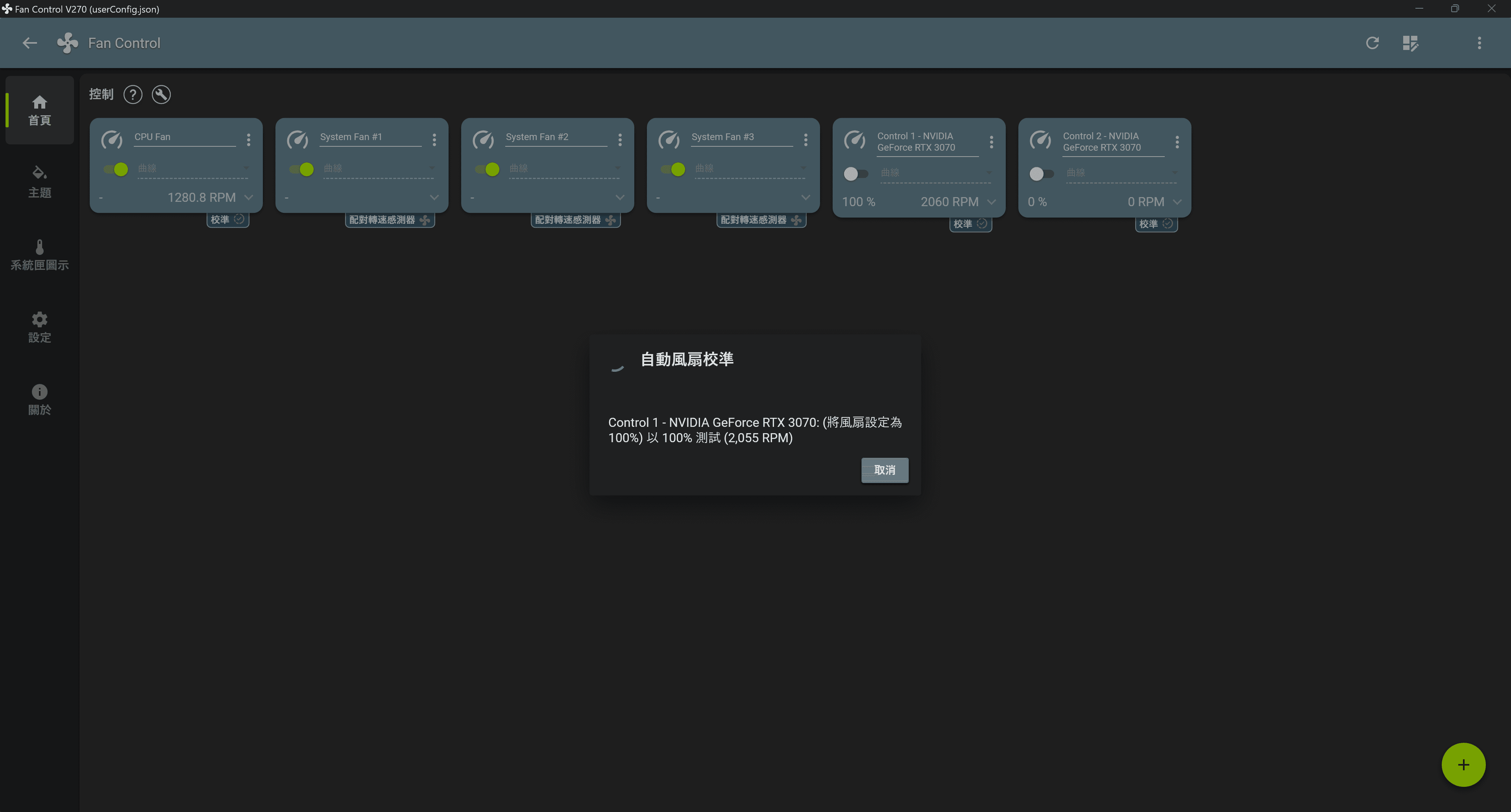Open the 主題 theme tab
The image size is (1511, 812).
[x=40, y=182]
